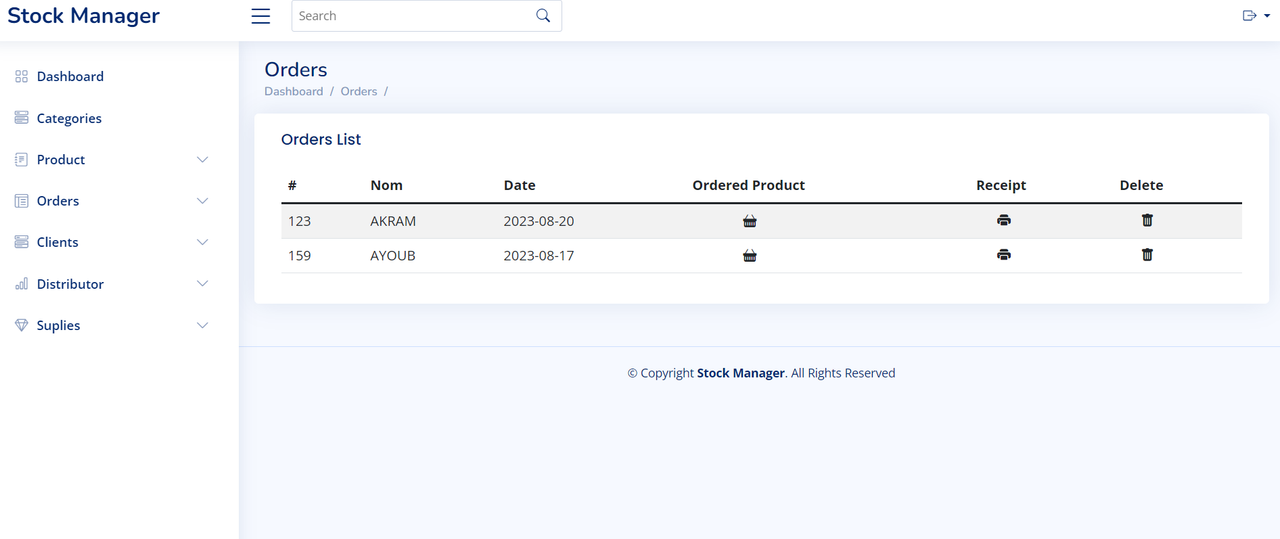This screenshot has width=1280, height=539.
Task: Print receipt for AKRAM order
Action: [1004, 221]
